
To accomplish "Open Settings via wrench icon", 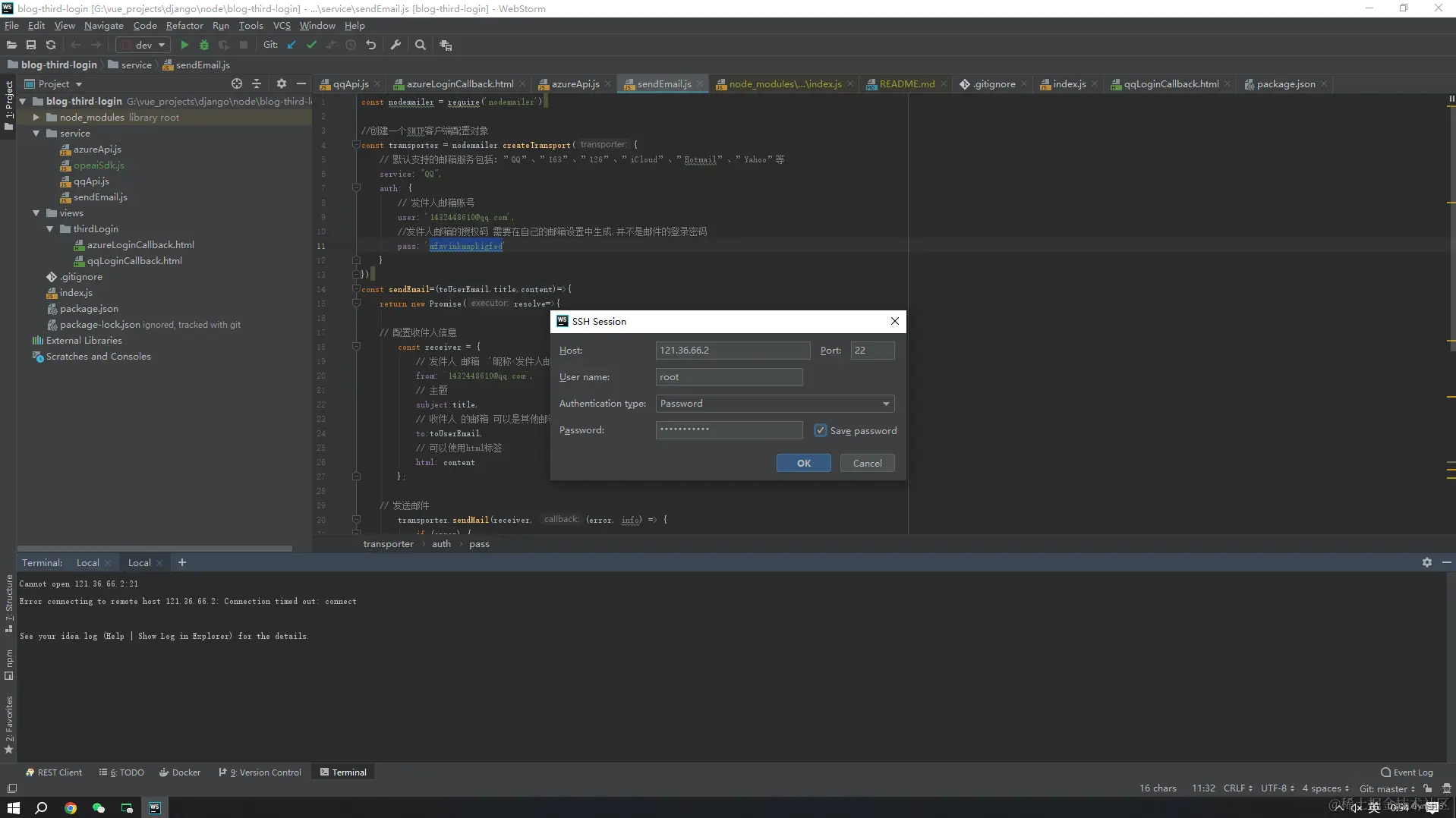I will [x=396, y=45].
